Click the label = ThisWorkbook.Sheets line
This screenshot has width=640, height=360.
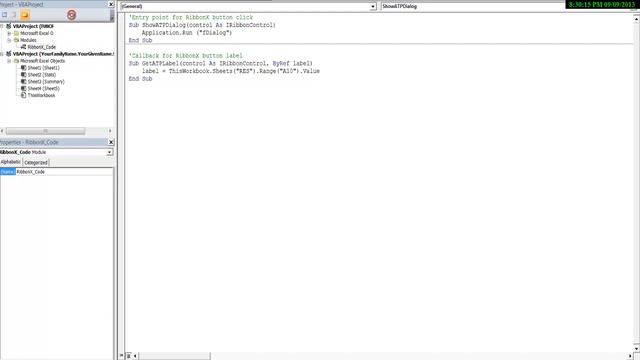pos(231,71)
